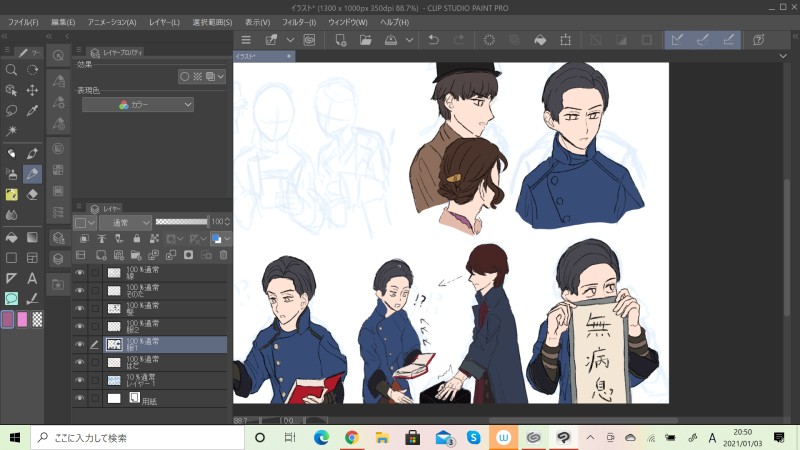Image resolution: width=800 pixels, height=450 pixels.
Task: Select the Eyedropper tool
Action: point(32,111)
